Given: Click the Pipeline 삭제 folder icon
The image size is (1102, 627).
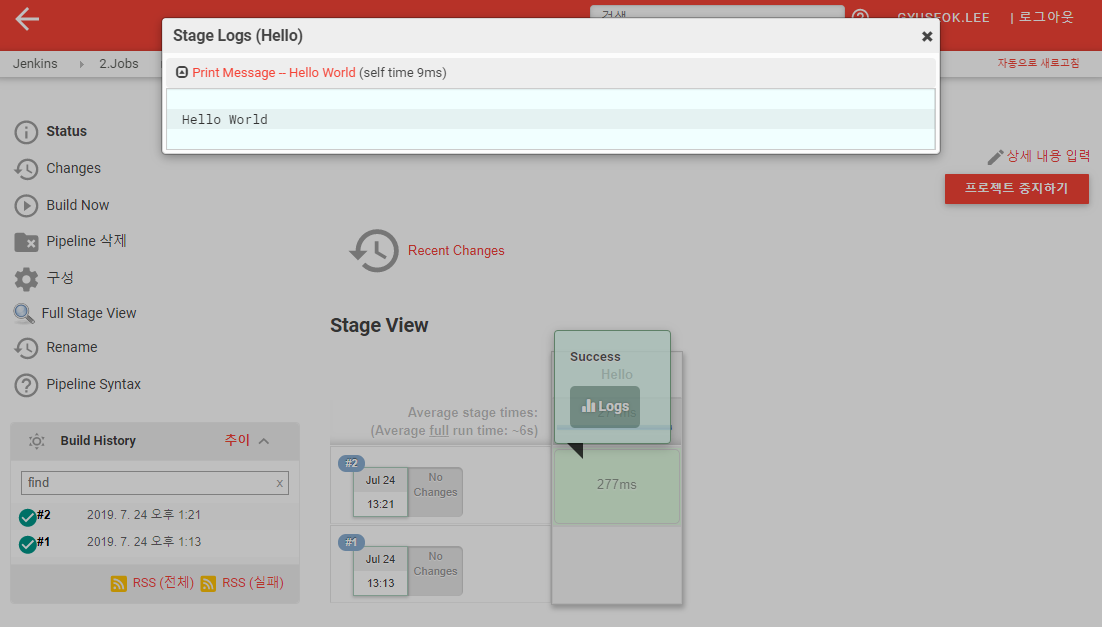Looking at the screenshot, I should point(26,242).
